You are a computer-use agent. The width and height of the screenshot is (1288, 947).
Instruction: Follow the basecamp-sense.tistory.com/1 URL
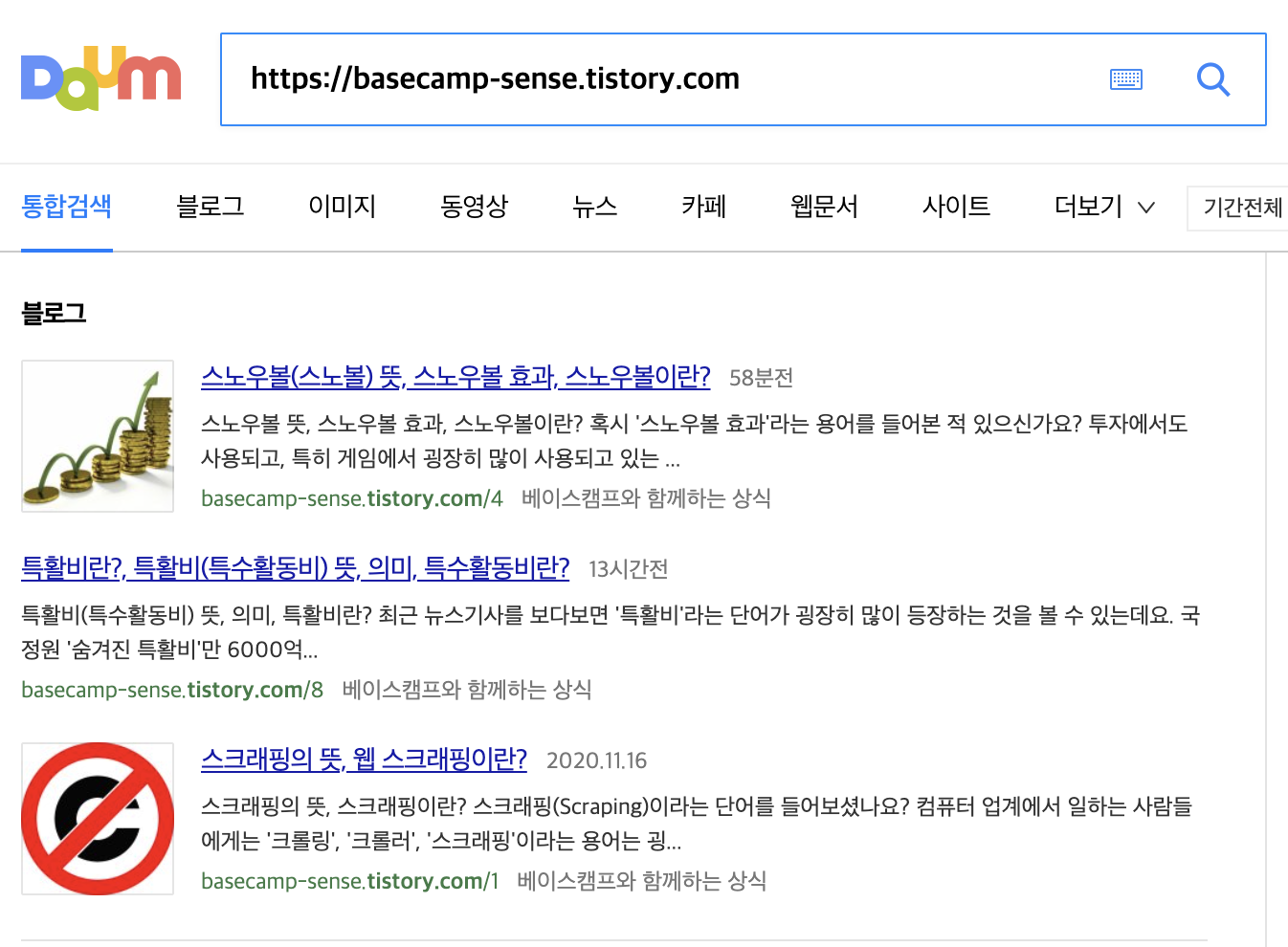click(x=350, y=881)
